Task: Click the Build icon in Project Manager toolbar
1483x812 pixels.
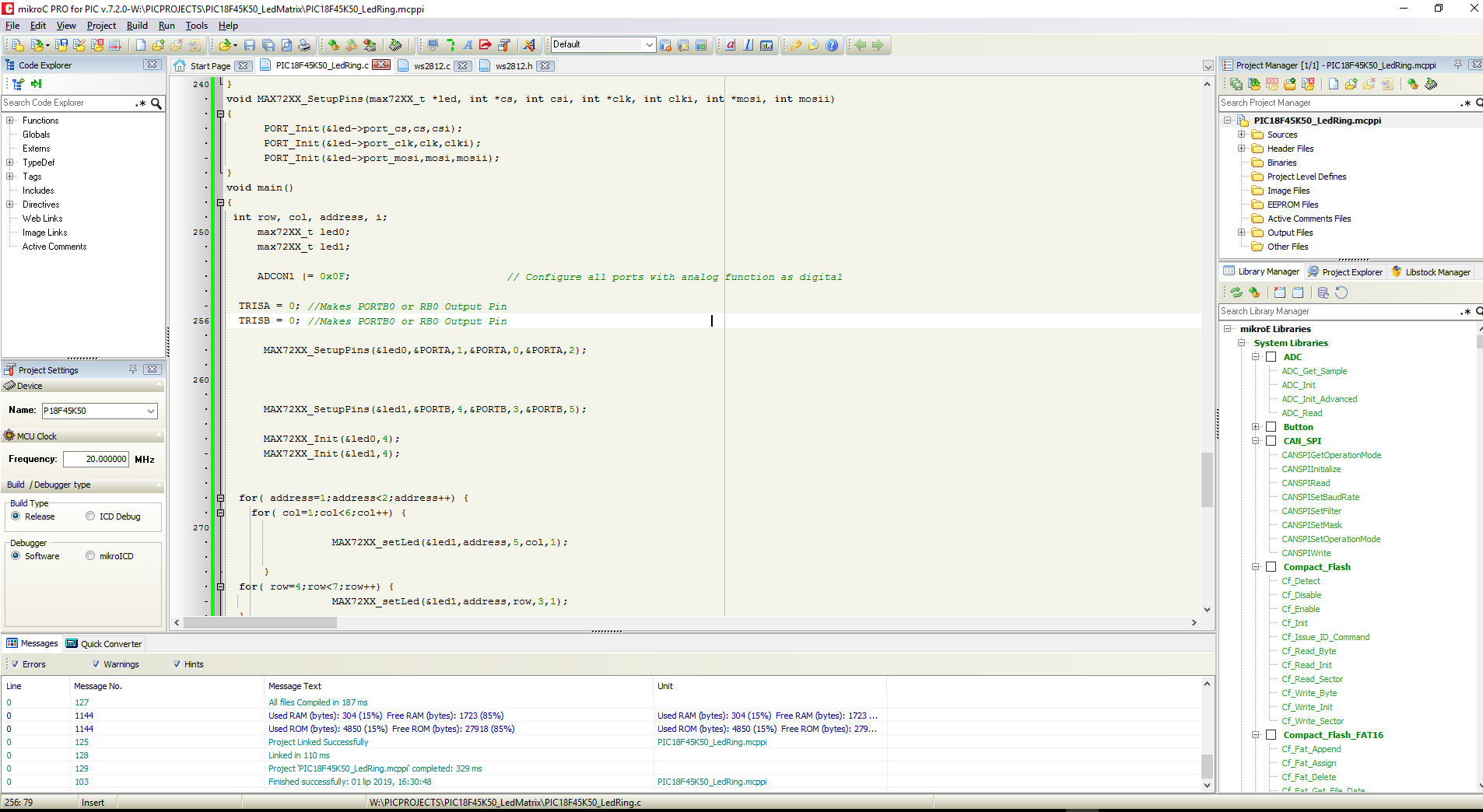Action: (1413, 84)
